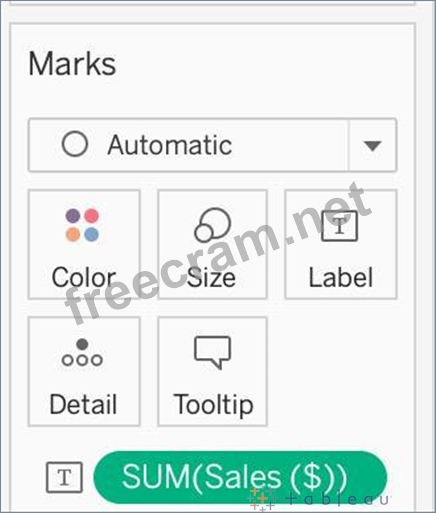The height and width of the screenshot is (513, 436).
Task: Open the Size card by its text label
Action: pos(211,277)
